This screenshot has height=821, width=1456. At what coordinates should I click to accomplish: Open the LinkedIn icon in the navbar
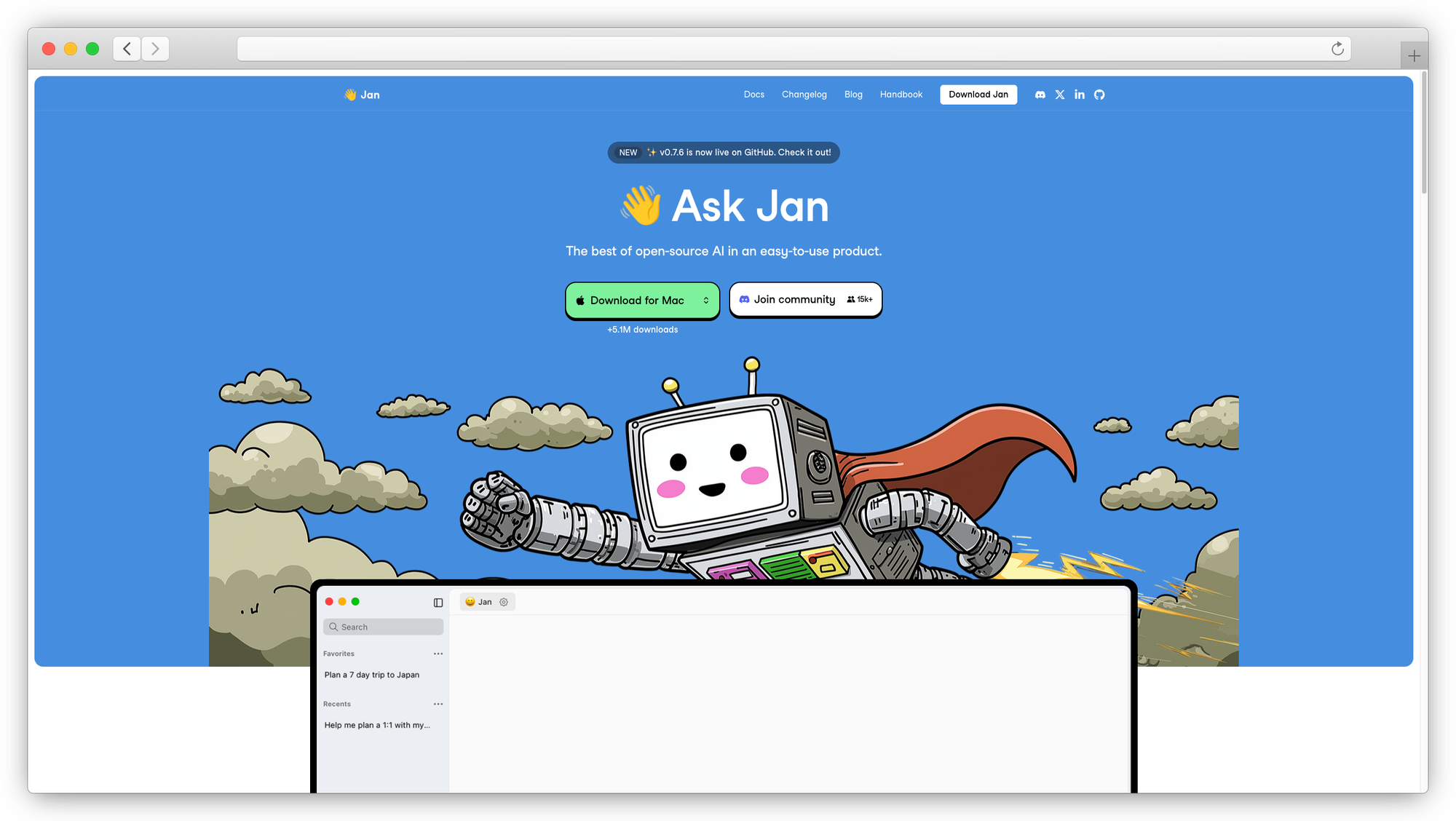pyautogui.click(x=1080, y=95)
